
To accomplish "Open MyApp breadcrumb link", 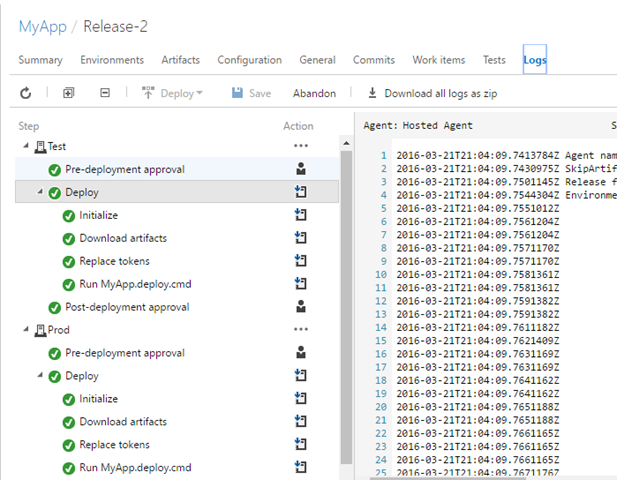I will pyautogui.click(x=43, y=27).
